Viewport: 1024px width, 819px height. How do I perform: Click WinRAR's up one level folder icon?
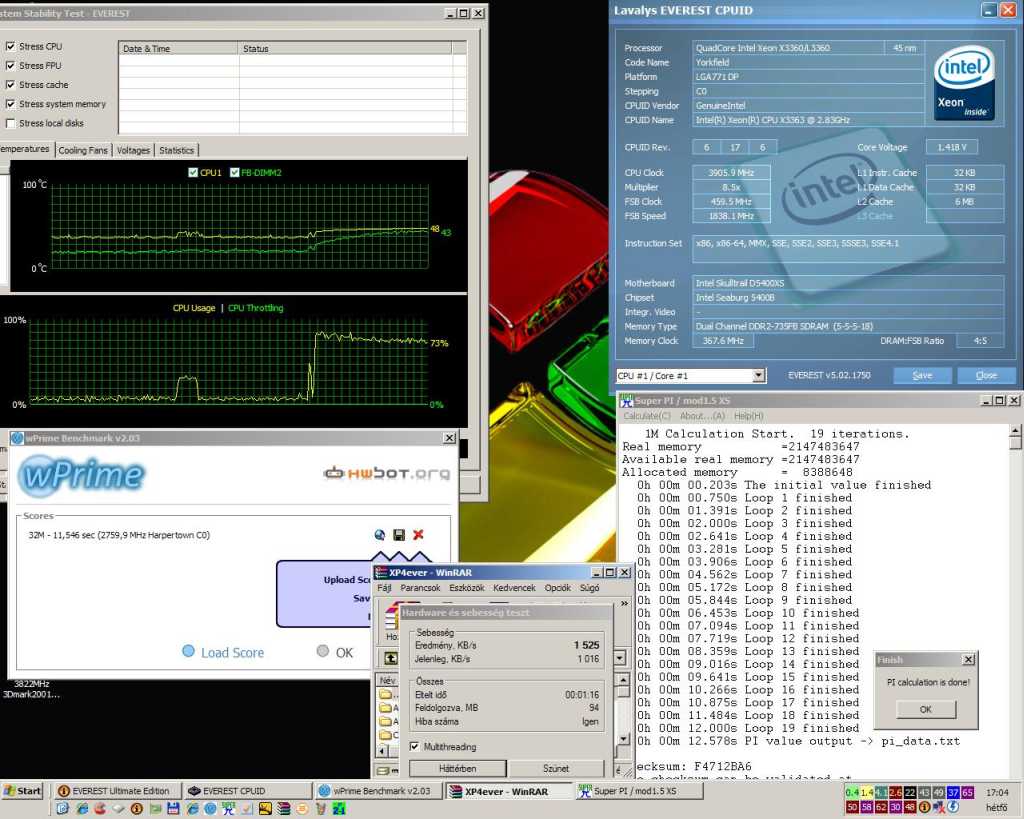coord(391,658)
